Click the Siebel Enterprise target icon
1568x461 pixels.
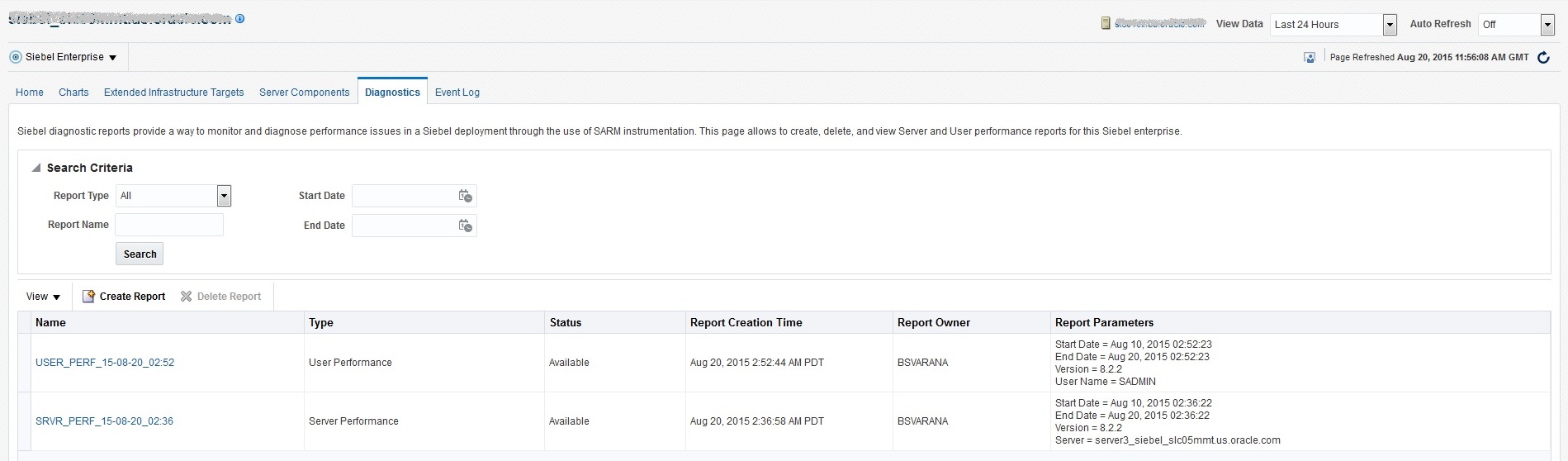click(x=16, y=57)
